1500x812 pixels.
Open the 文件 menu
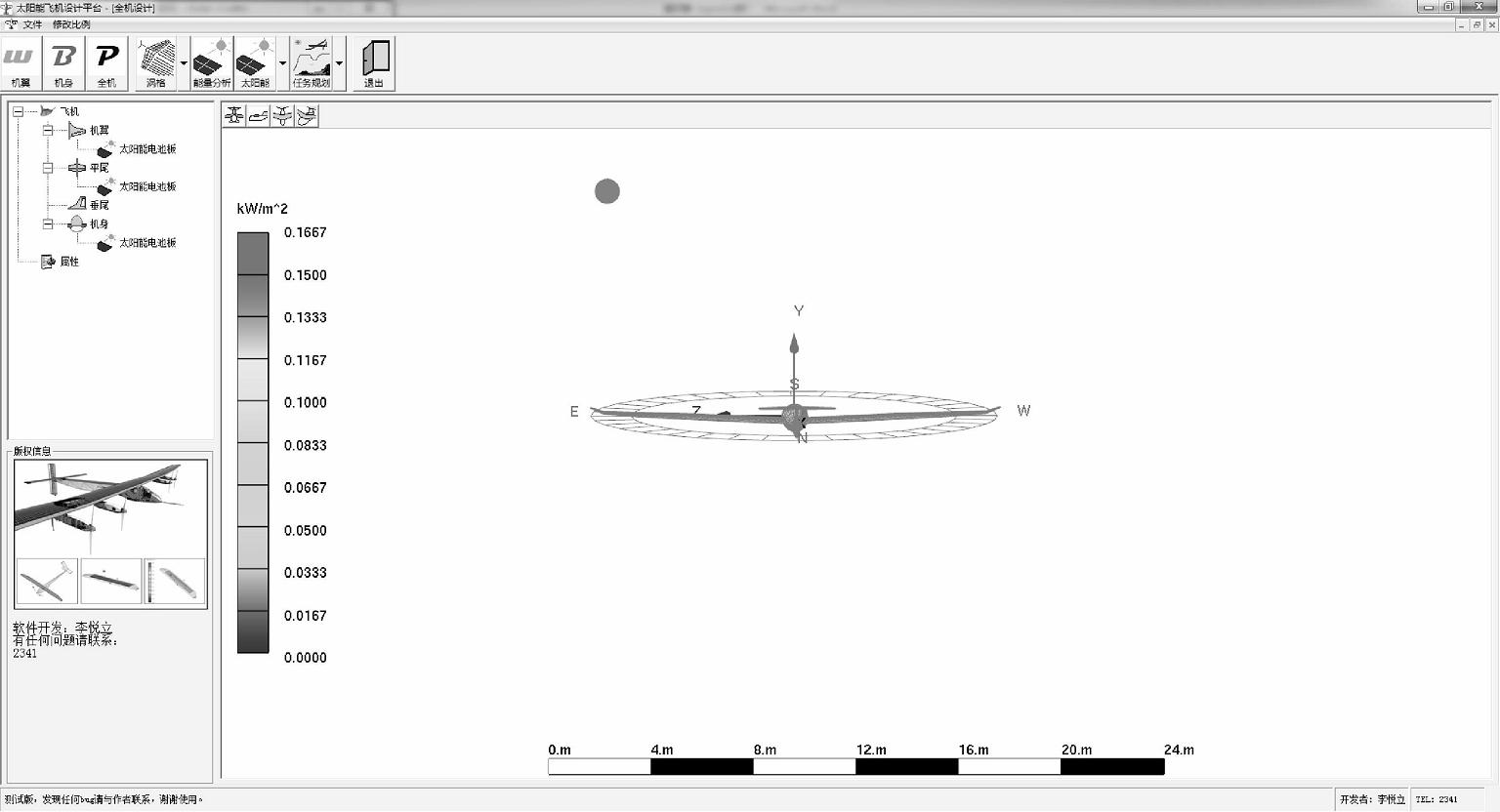click(x=32, y=24)
